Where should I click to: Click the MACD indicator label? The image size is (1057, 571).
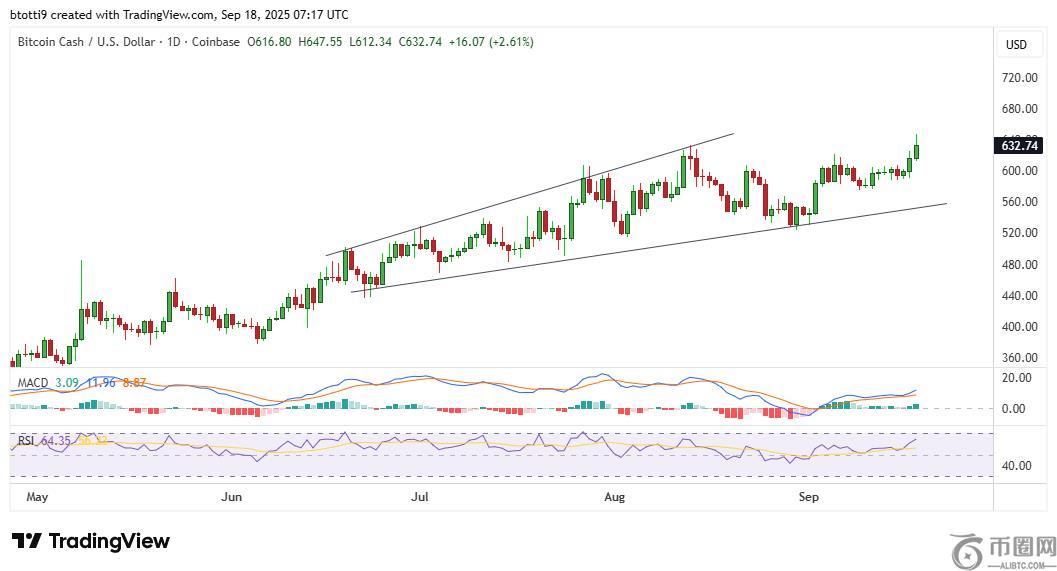[33, 382]
